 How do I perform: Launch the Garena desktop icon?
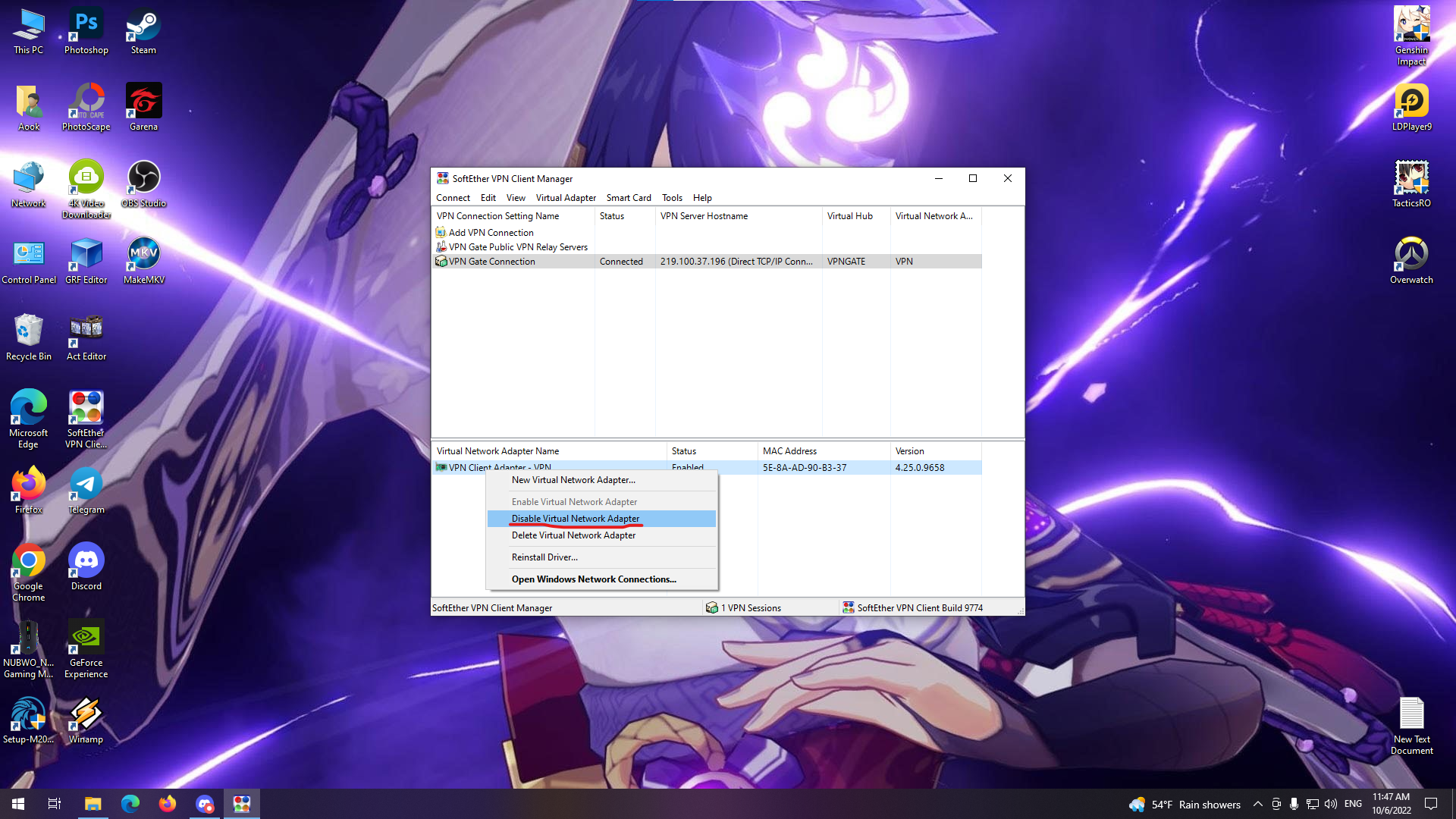click(143, 108)
